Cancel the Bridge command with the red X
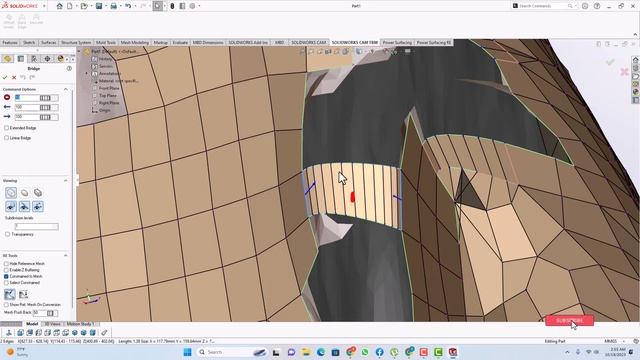The height and width of the screenshot is (360, 640). coord(14,77)
